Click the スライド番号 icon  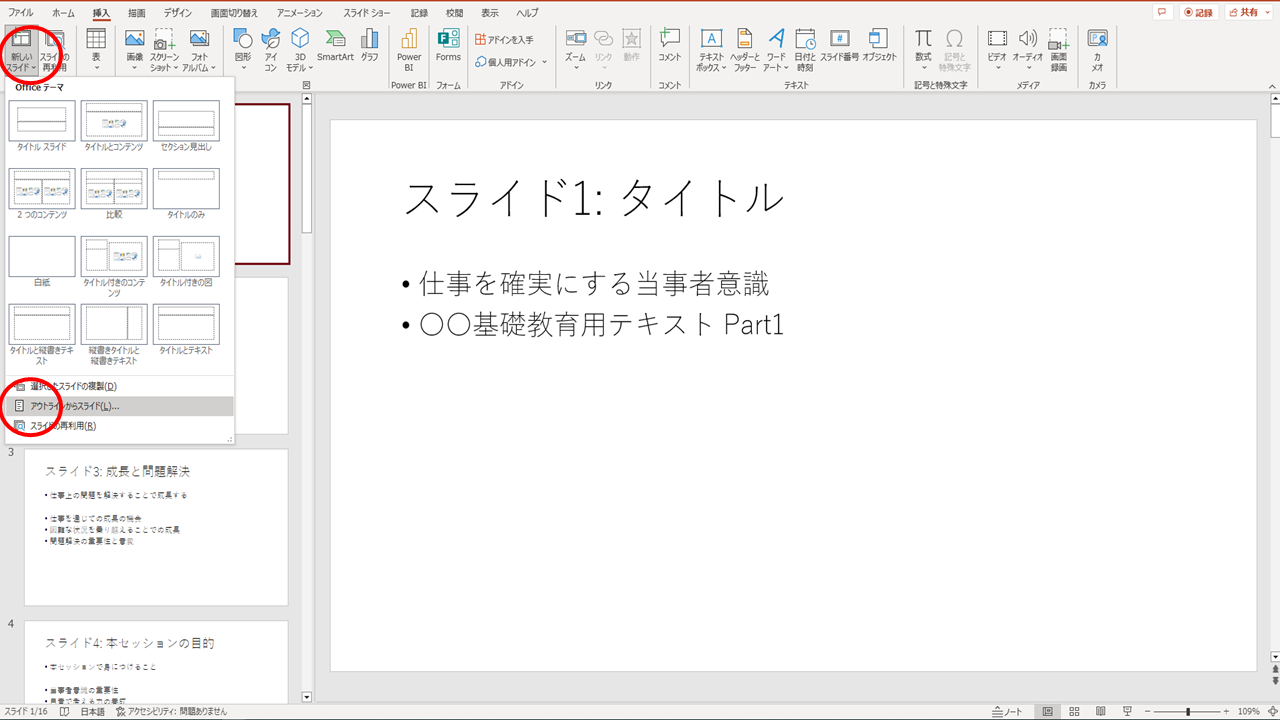pyautogui.click(x=840, y=46)
